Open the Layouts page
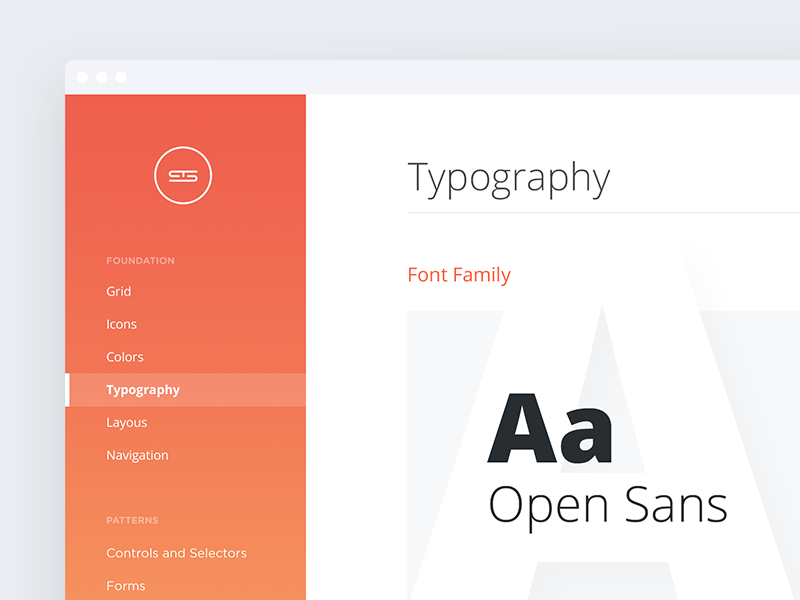Viewport: 800px width, 600px height. click(x=127, y=423)
